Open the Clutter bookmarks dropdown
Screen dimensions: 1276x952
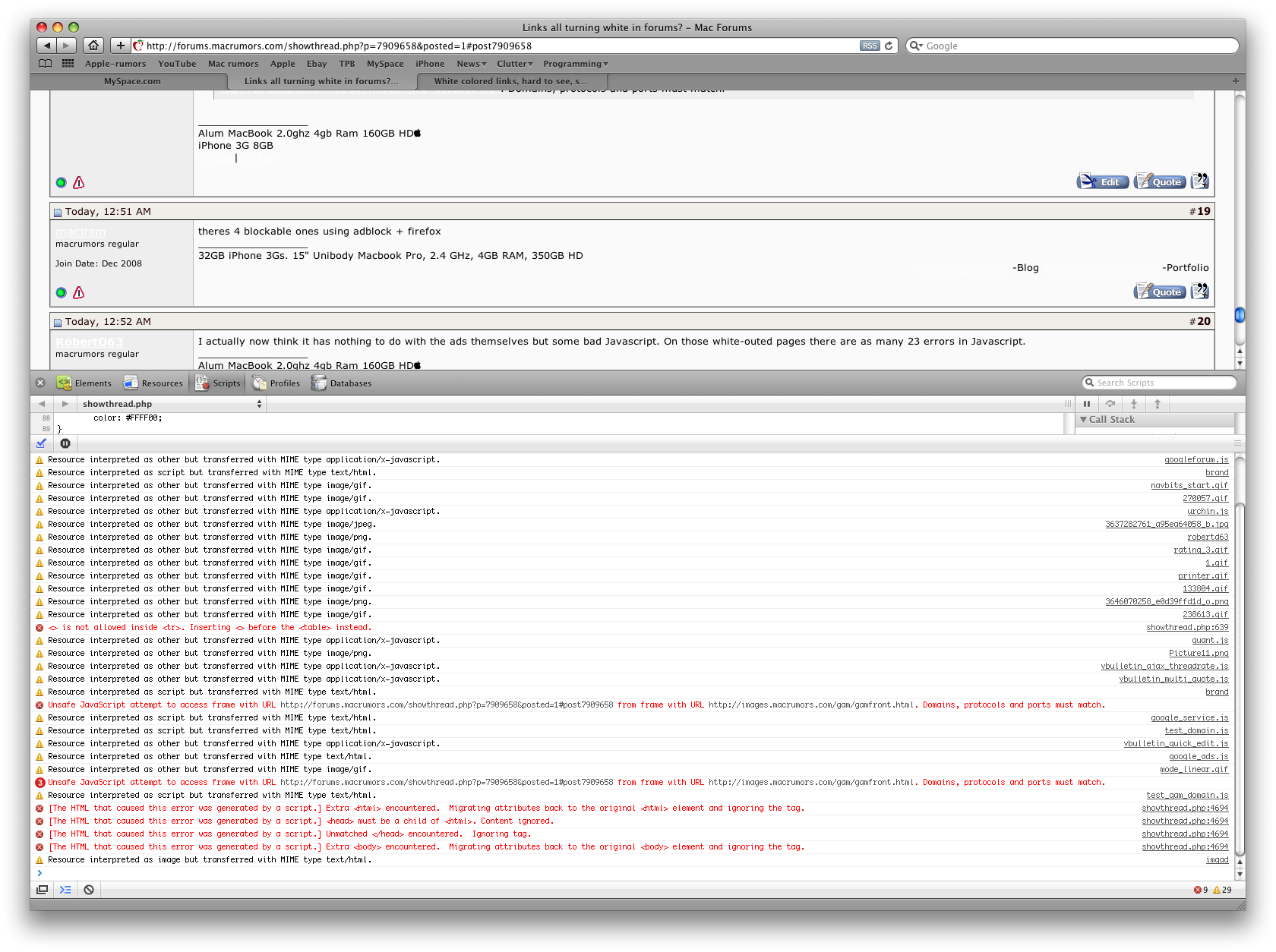tap(515, 64)
